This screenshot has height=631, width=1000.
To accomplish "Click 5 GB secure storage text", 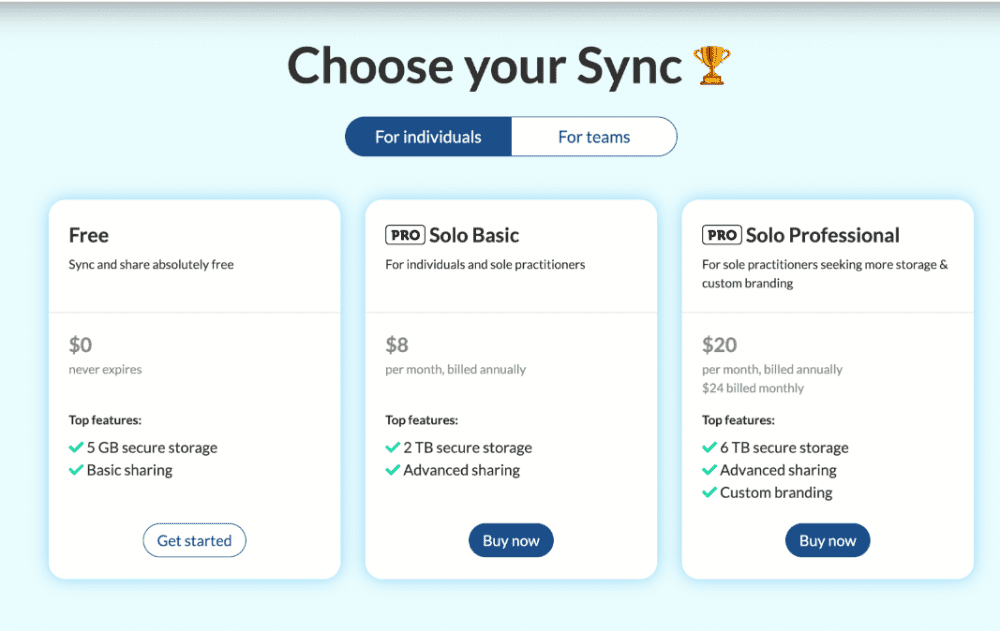I will point(152,447).
